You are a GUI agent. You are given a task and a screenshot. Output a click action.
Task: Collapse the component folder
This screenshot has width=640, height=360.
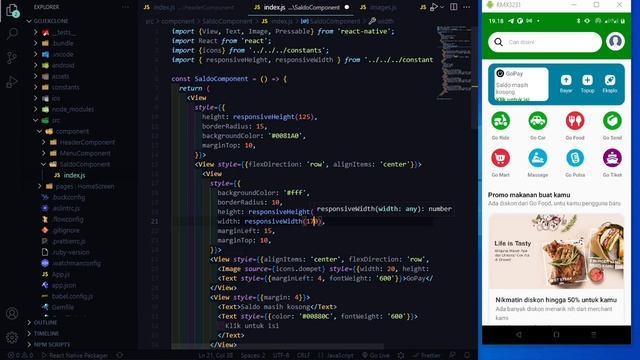[x=72, y=131]
